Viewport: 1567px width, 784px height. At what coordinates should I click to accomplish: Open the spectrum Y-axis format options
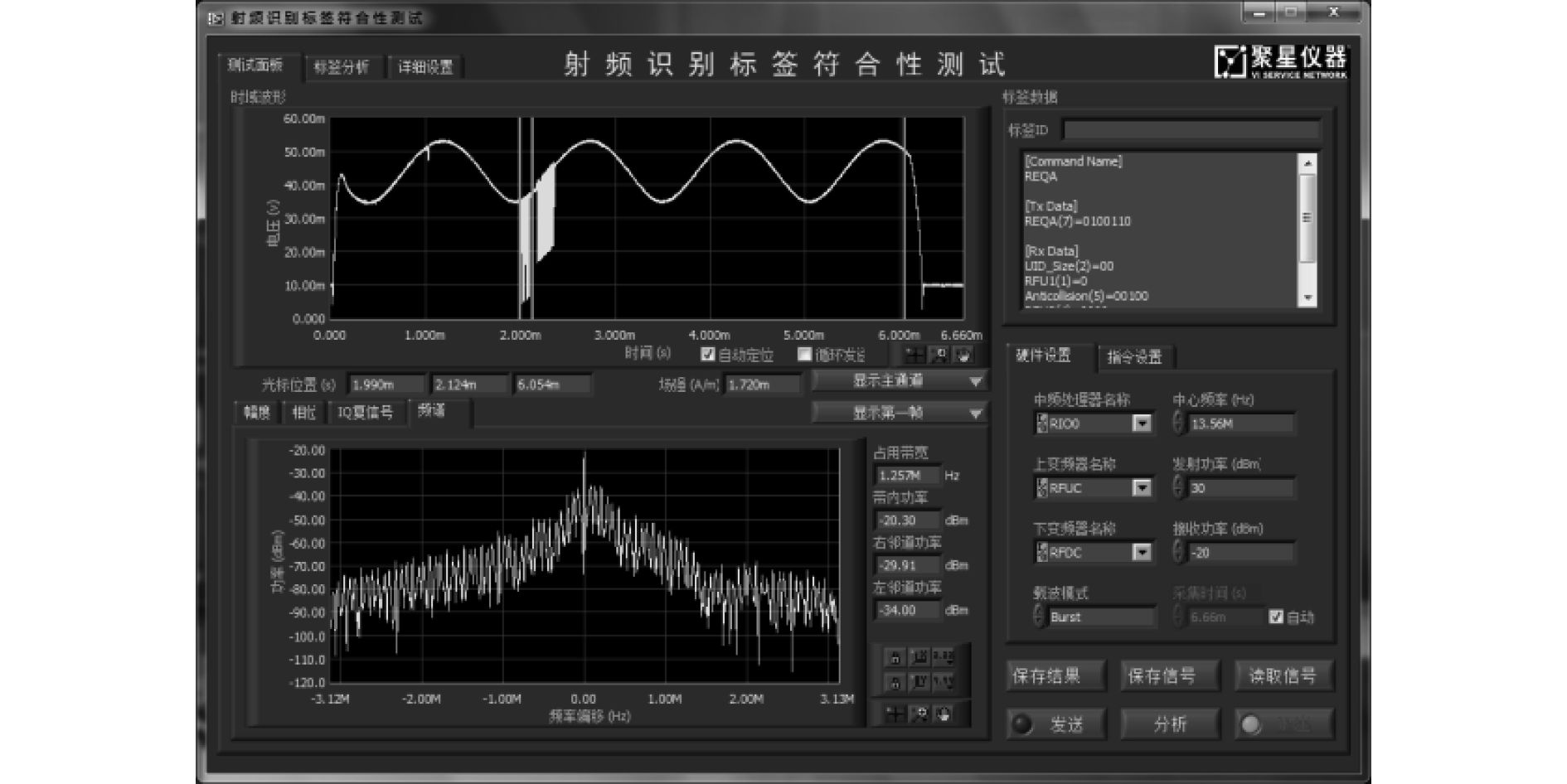[944, 683]
